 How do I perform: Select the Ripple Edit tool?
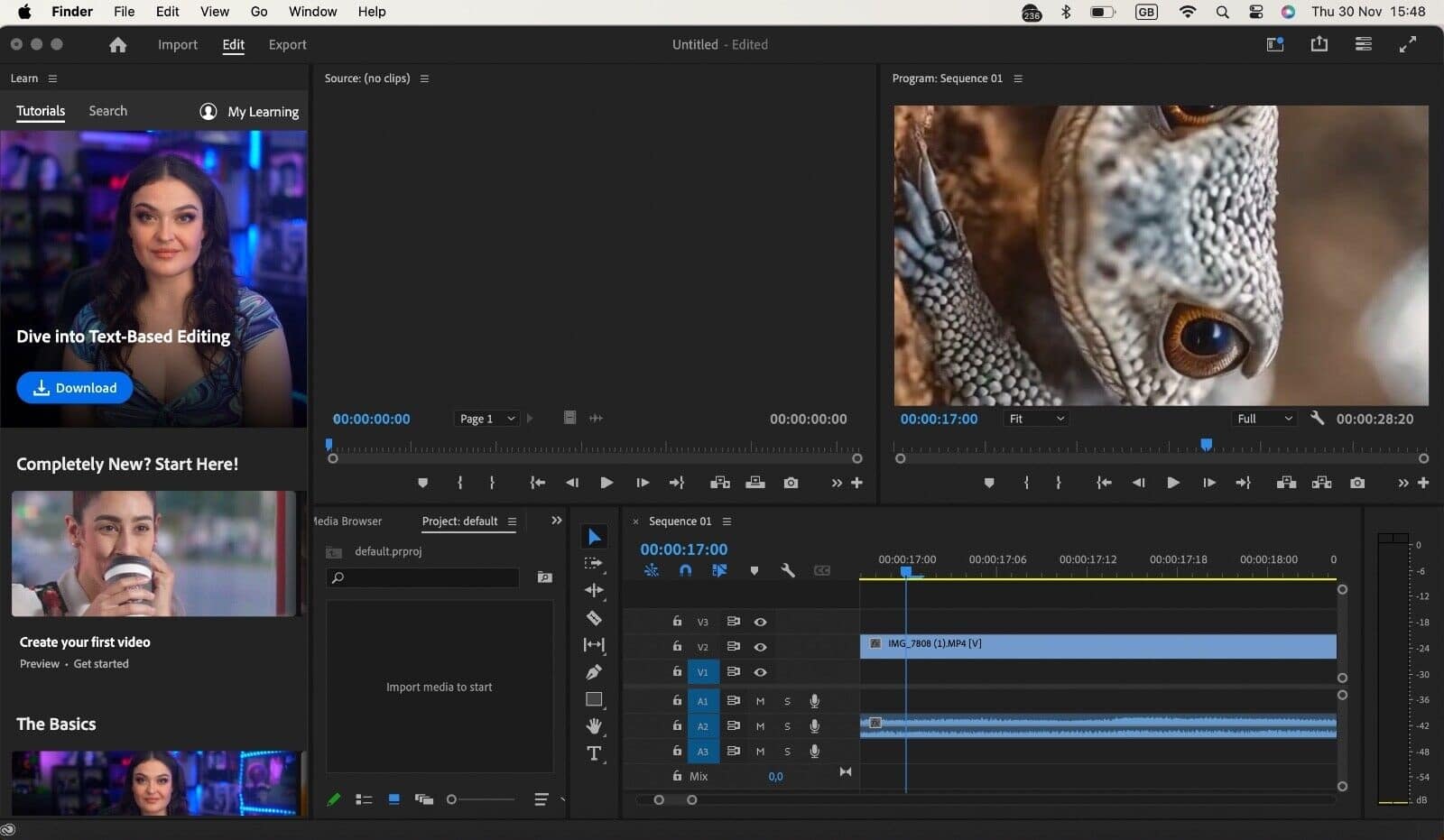[x=594, y=590]
